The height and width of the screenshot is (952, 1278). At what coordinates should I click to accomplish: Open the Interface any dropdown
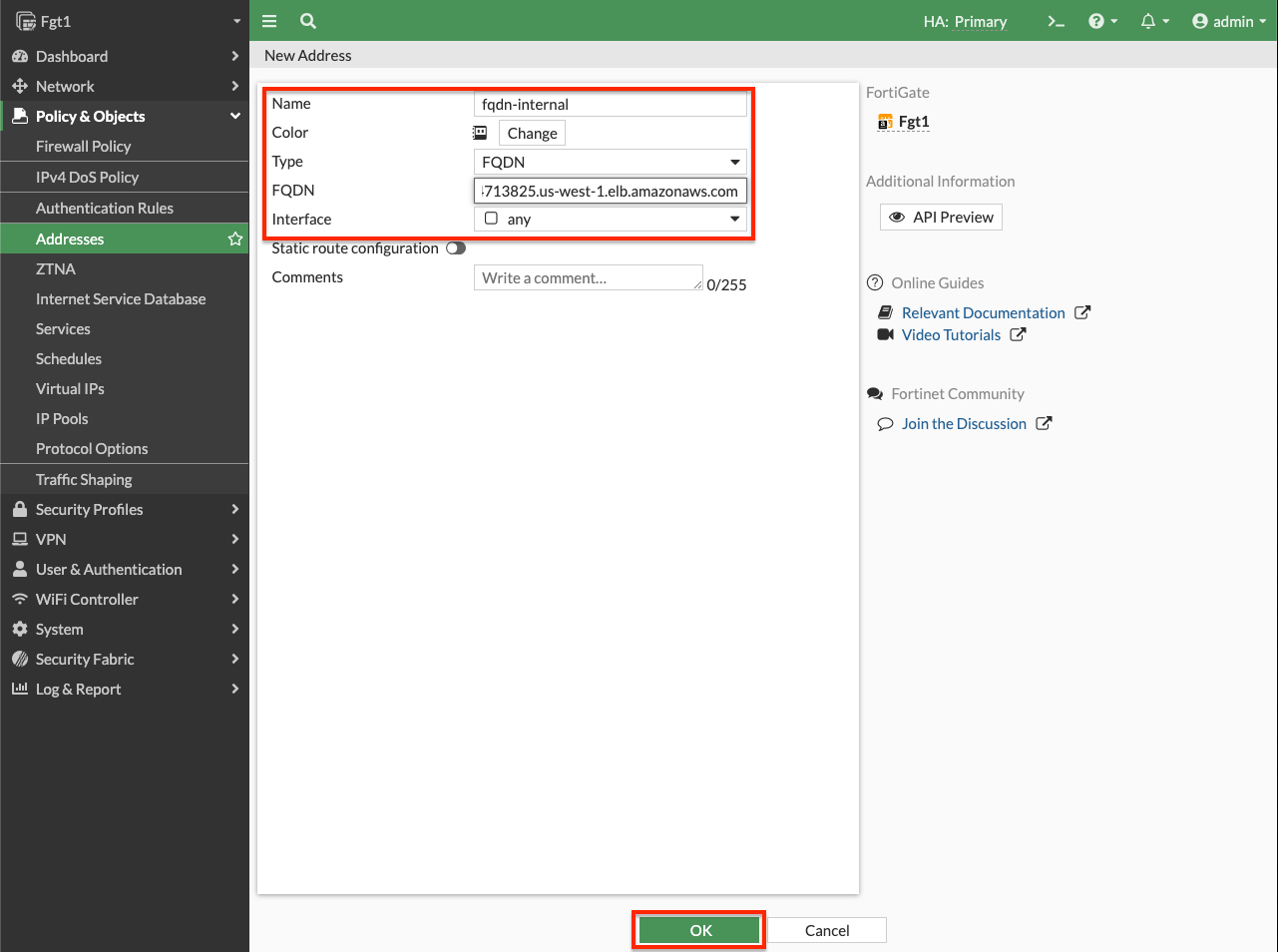tap(611, 219)
